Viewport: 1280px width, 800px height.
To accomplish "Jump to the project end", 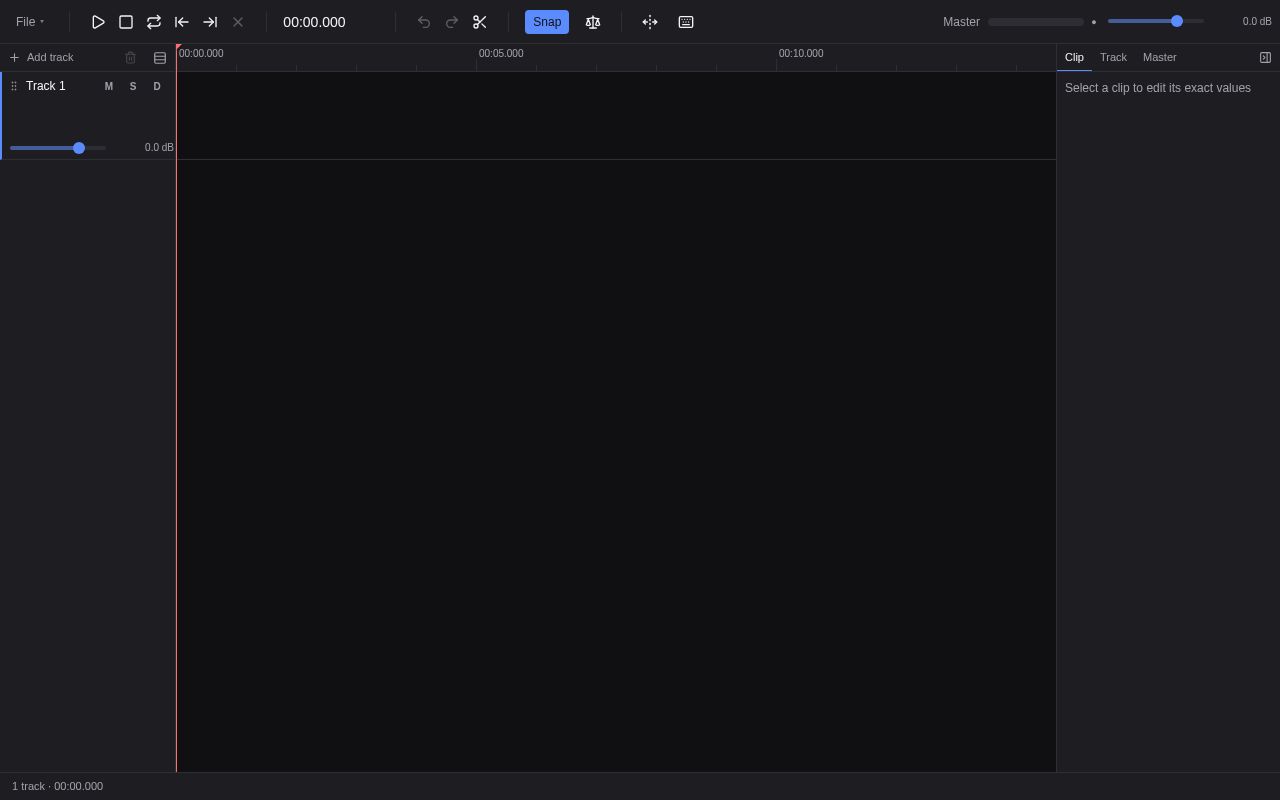I will [x=210, y=22].
